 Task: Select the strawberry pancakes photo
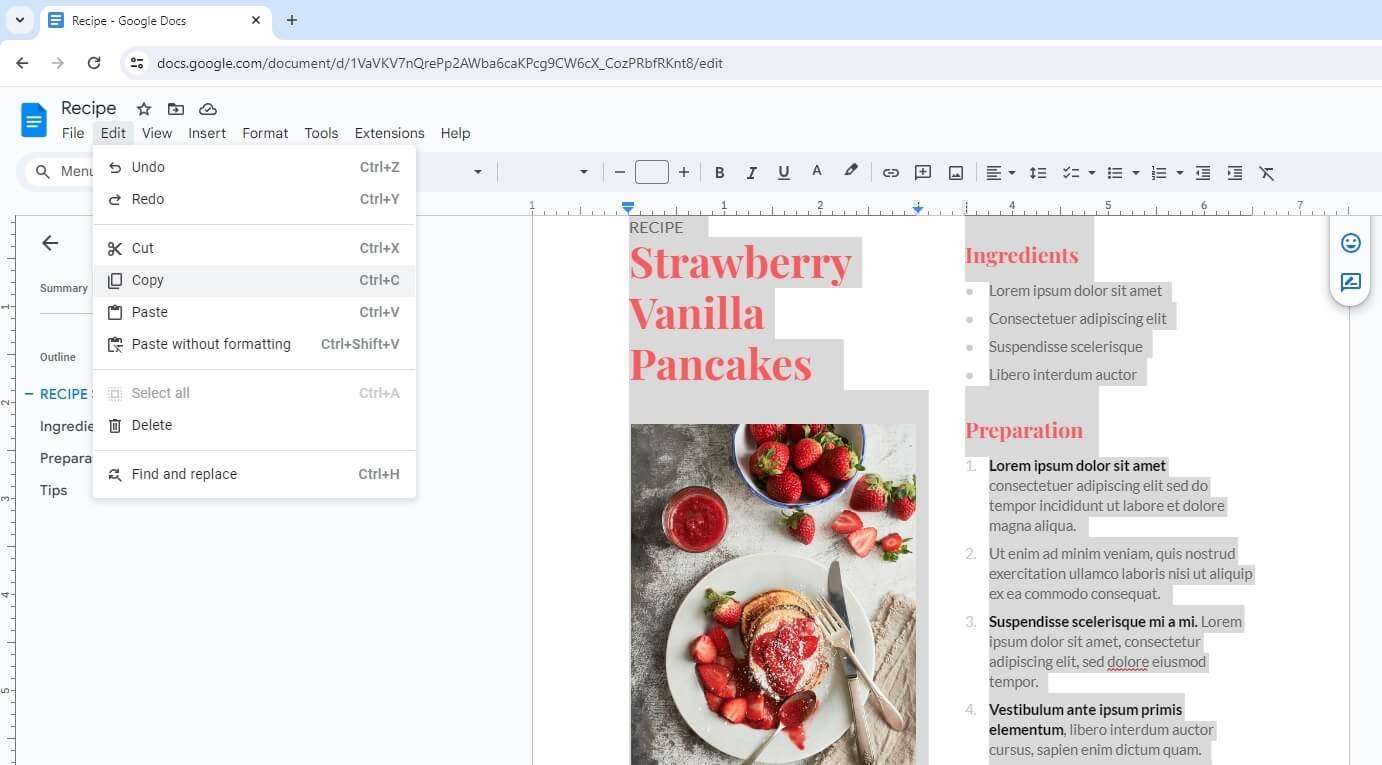[x=773, y=594]
